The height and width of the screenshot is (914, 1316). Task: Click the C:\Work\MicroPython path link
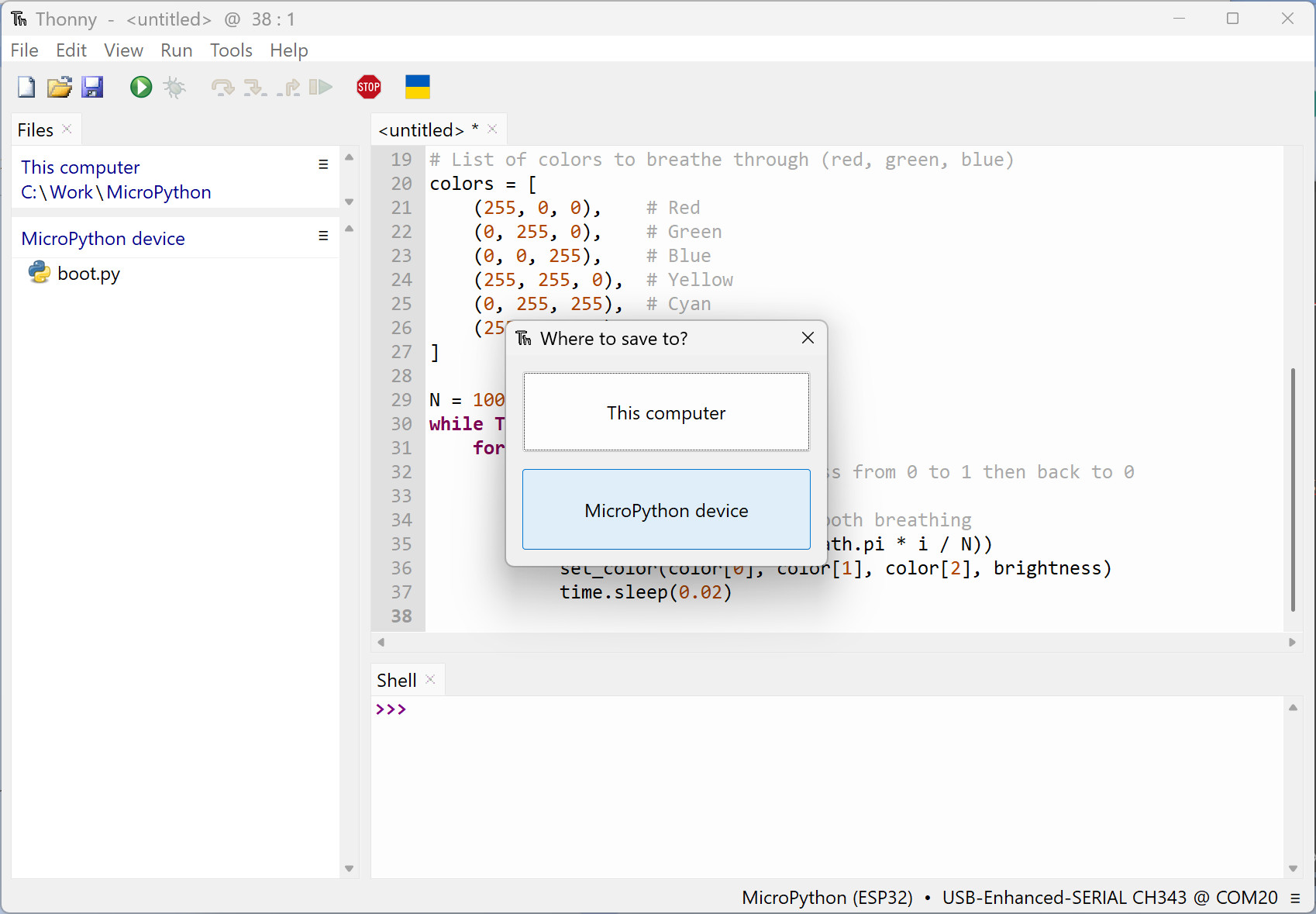click(116, 192)
